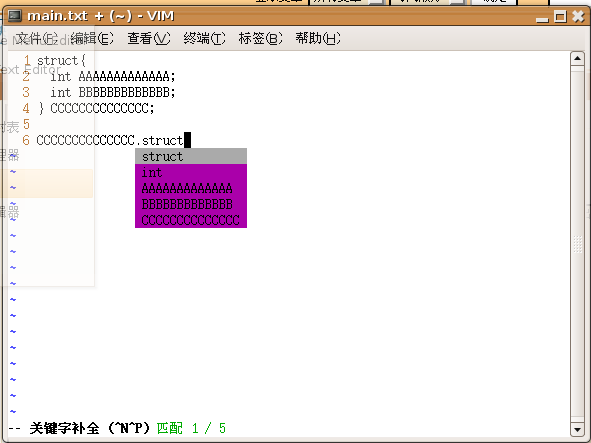Click scrollbar down arrow

click(x=577, y=429)
